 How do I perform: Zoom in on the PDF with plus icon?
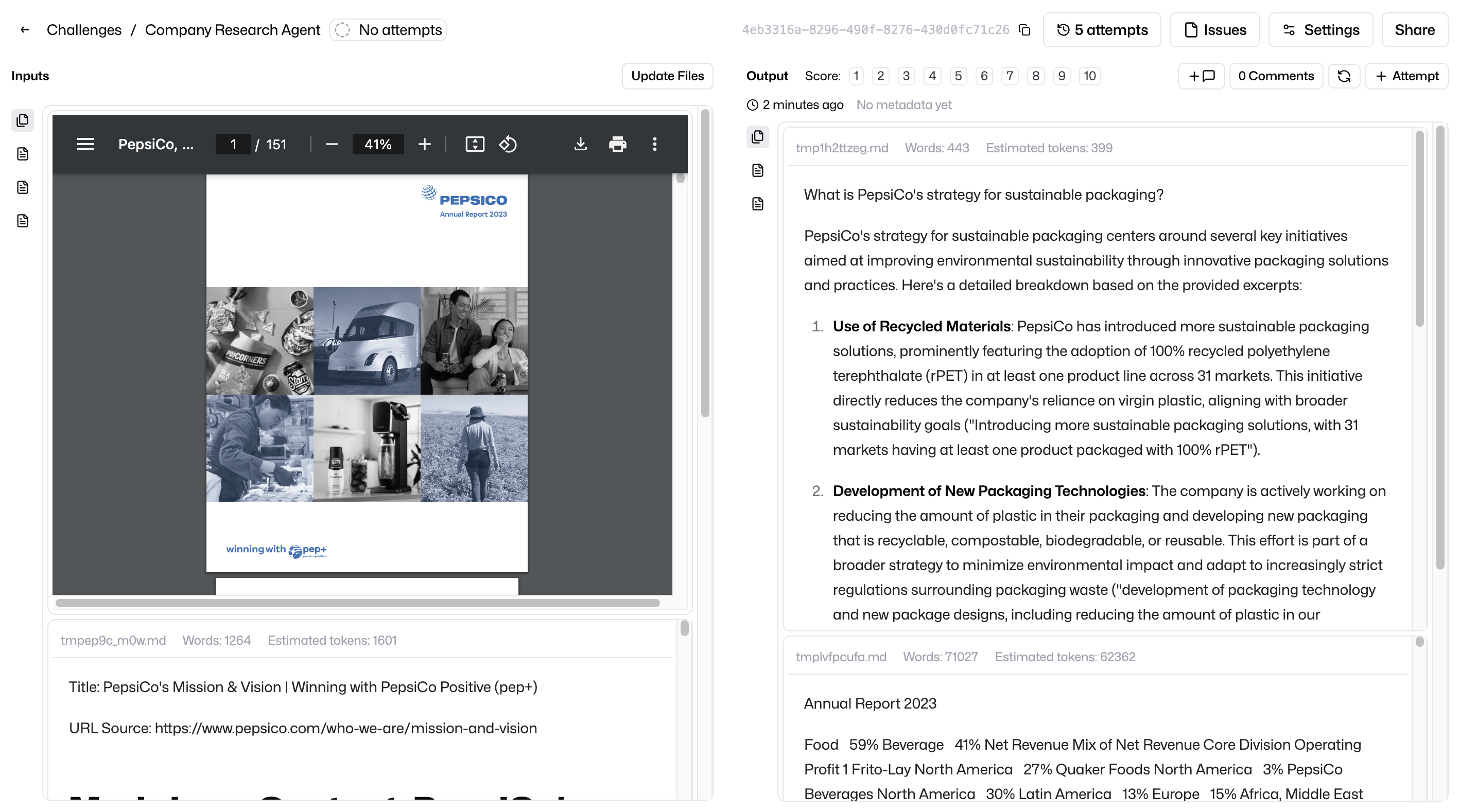pos(424,144)
